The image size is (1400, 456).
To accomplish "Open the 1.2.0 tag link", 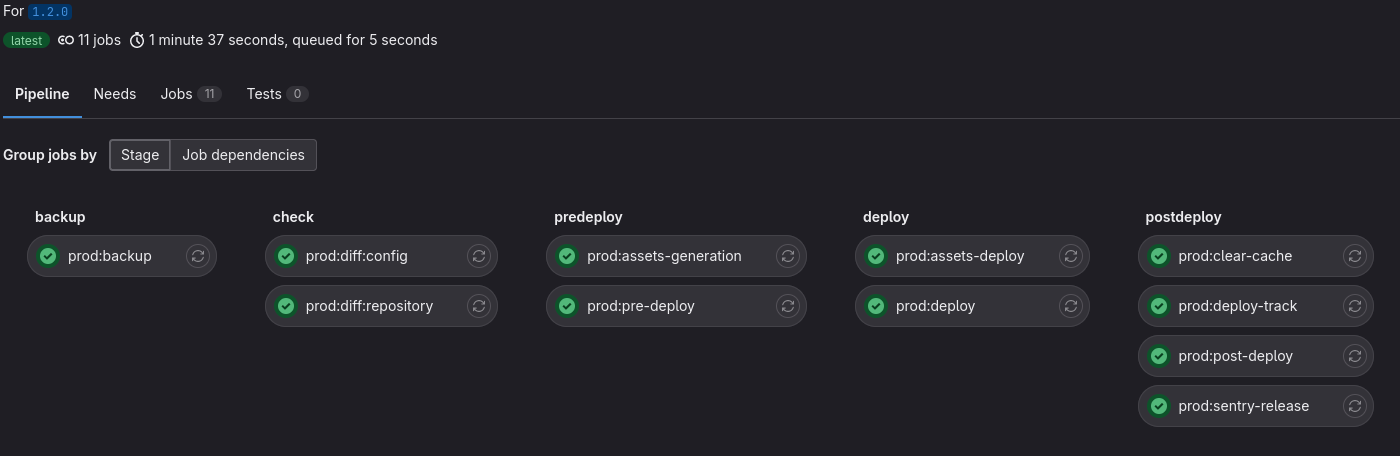I will tap(50, 11).
